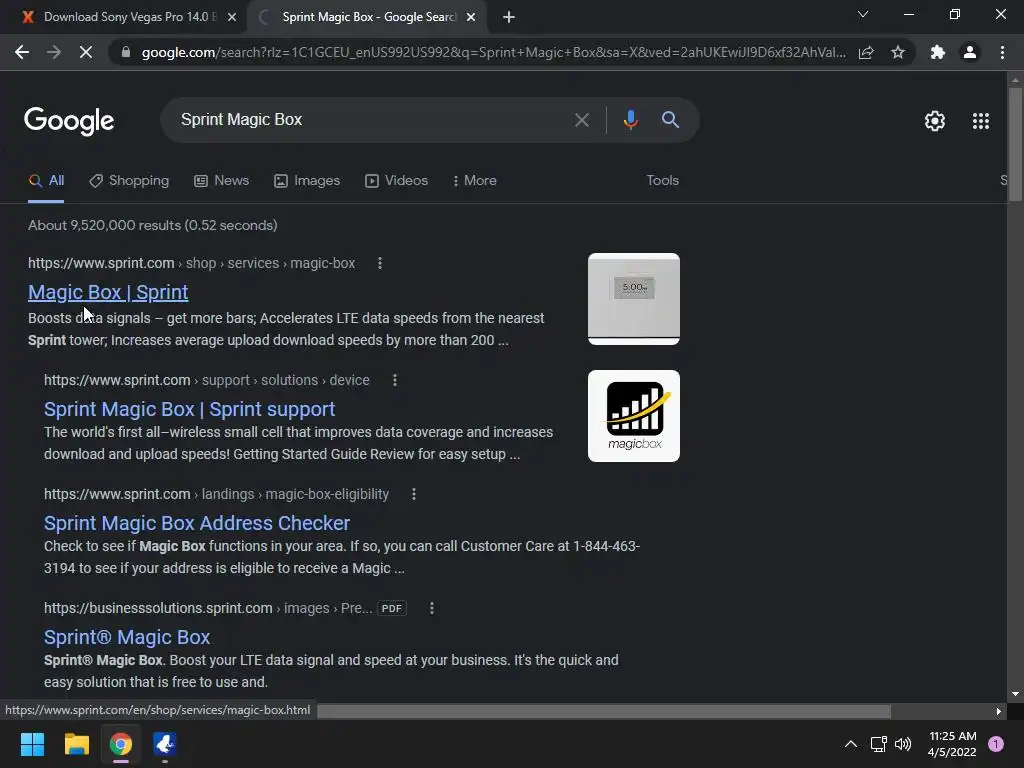The image size is (1024, 768).
Task: Open the Chrome extensions puzzle menu
Action: tap(938, 52)
